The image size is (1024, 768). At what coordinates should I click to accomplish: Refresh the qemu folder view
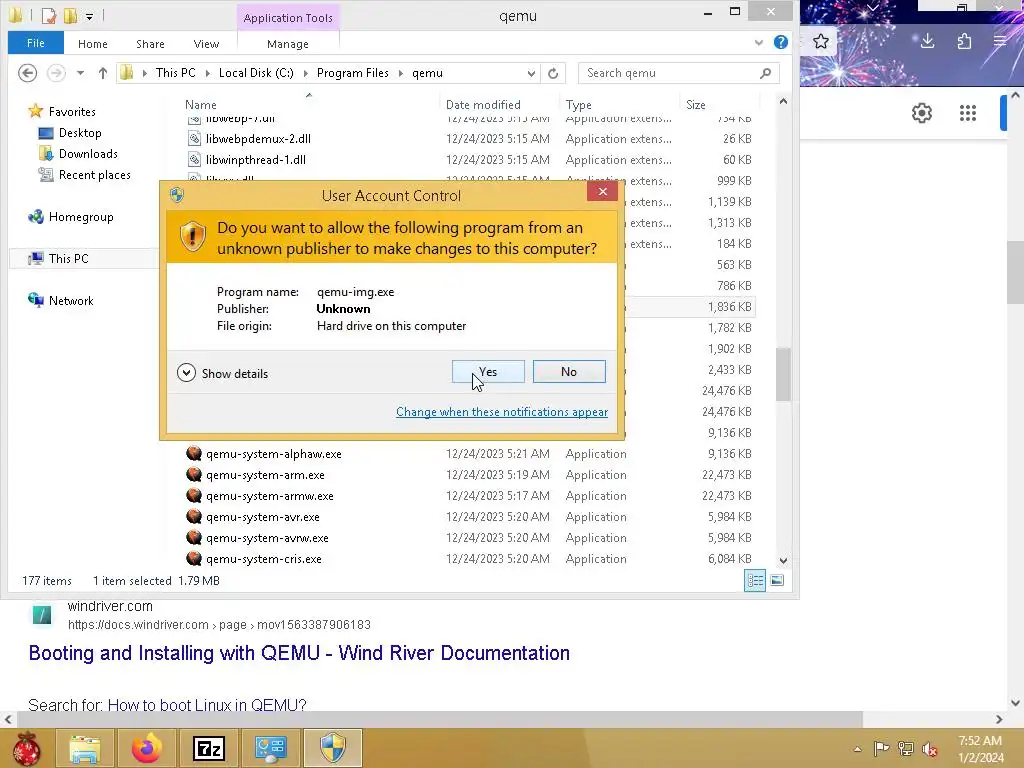(x=553, y=73)
